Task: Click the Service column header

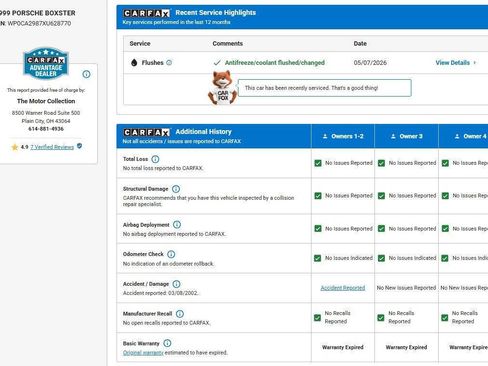Action: tap(140, 44)
